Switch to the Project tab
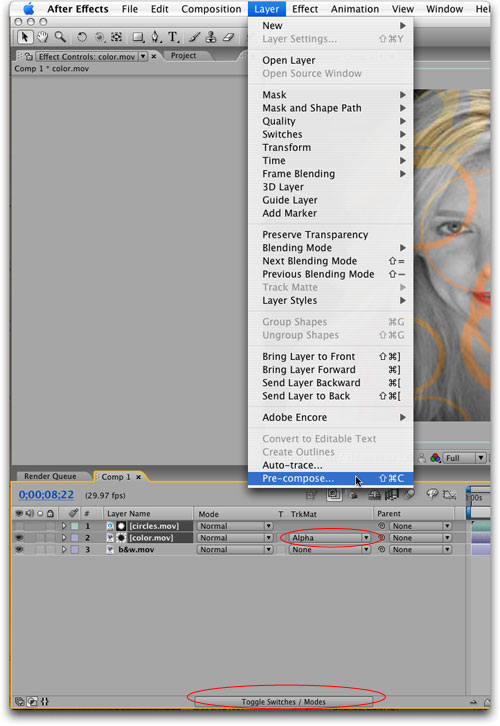 click(183, 56)
